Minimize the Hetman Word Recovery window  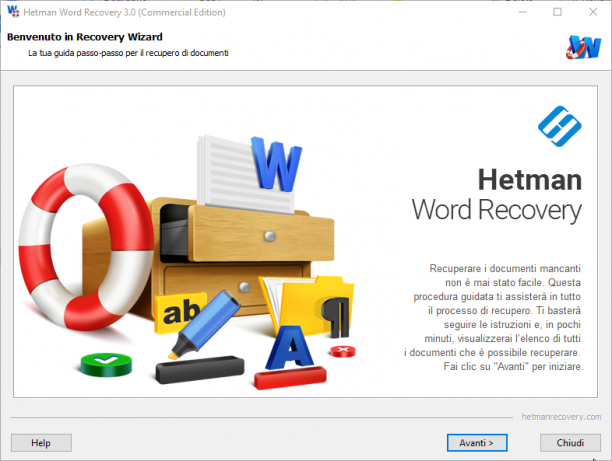[x=522, y=12]
